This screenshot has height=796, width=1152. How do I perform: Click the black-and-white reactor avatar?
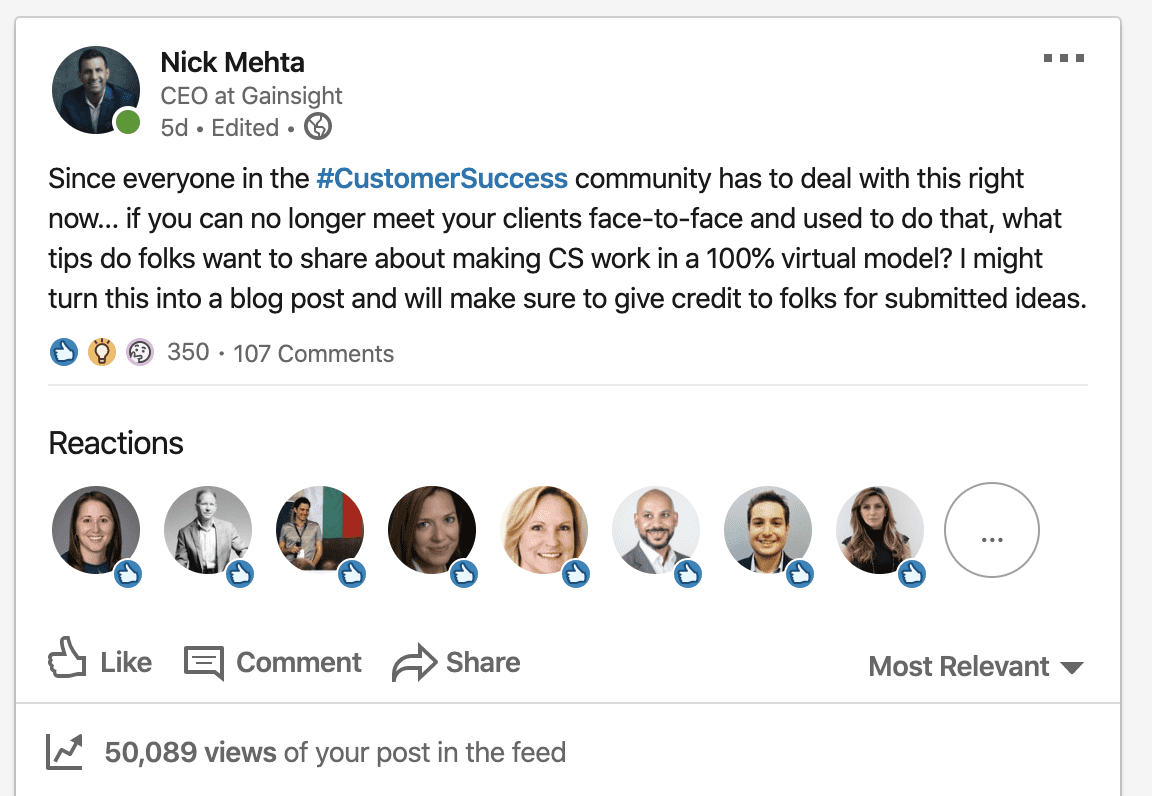[208, 530]
